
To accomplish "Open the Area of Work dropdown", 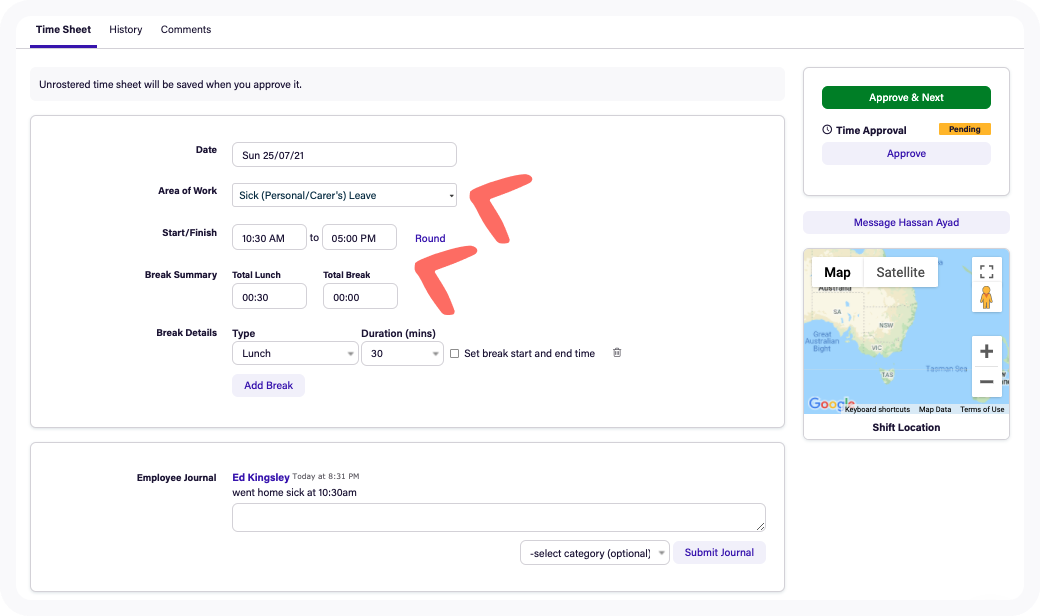I will (344, 196).
